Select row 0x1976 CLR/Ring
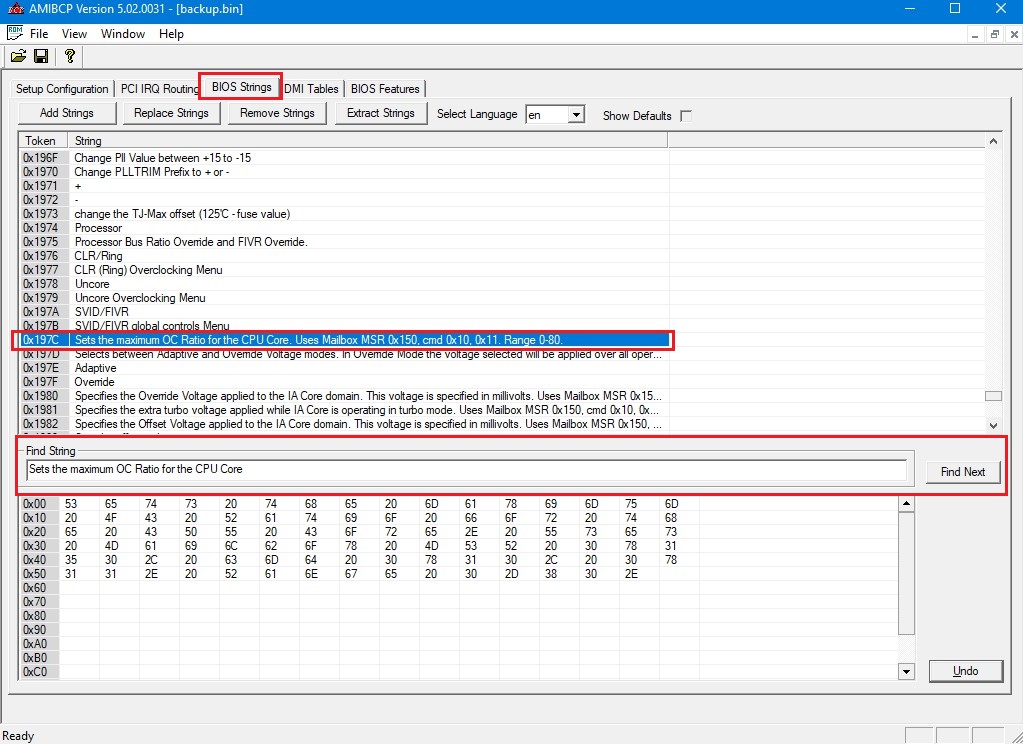The image size is (1023, 744). (x=344, y=256)
